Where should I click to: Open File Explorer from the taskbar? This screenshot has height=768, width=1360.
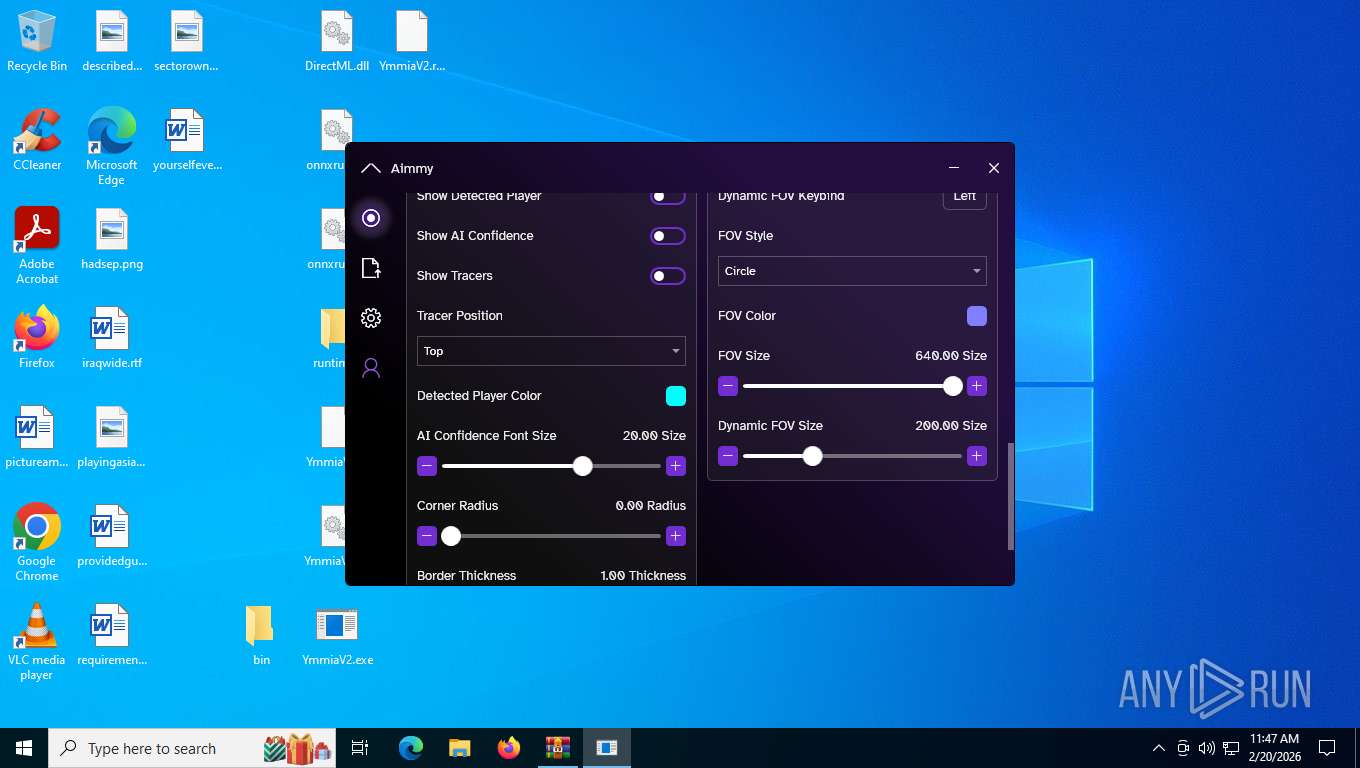coord(459,748)
